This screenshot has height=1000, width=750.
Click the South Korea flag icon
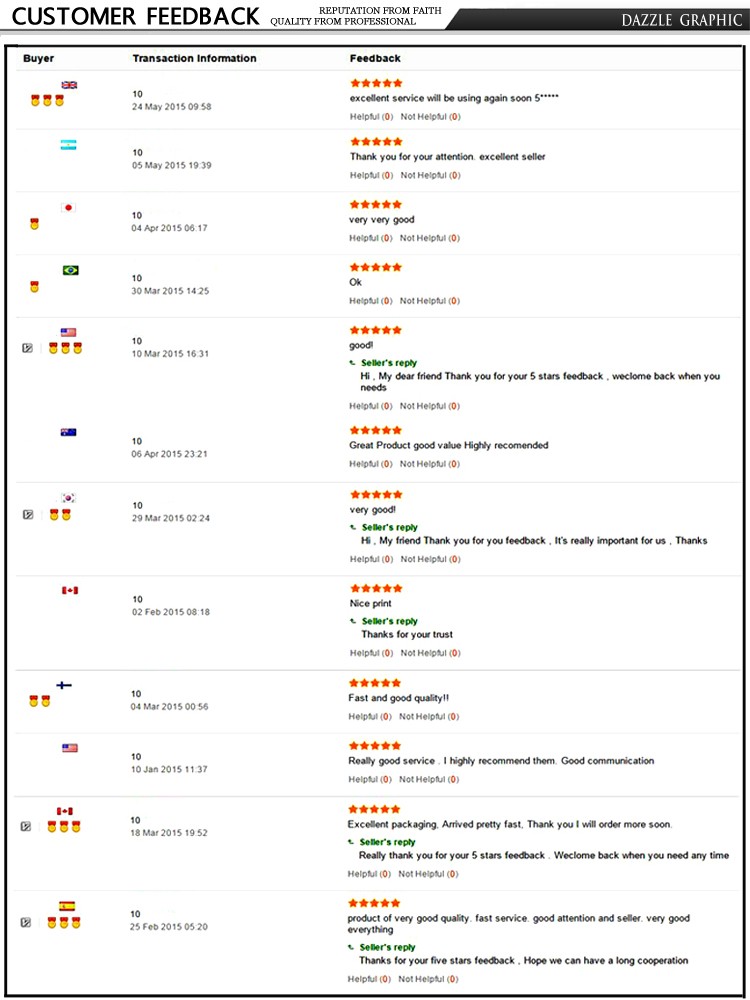[x=68, y=498]
